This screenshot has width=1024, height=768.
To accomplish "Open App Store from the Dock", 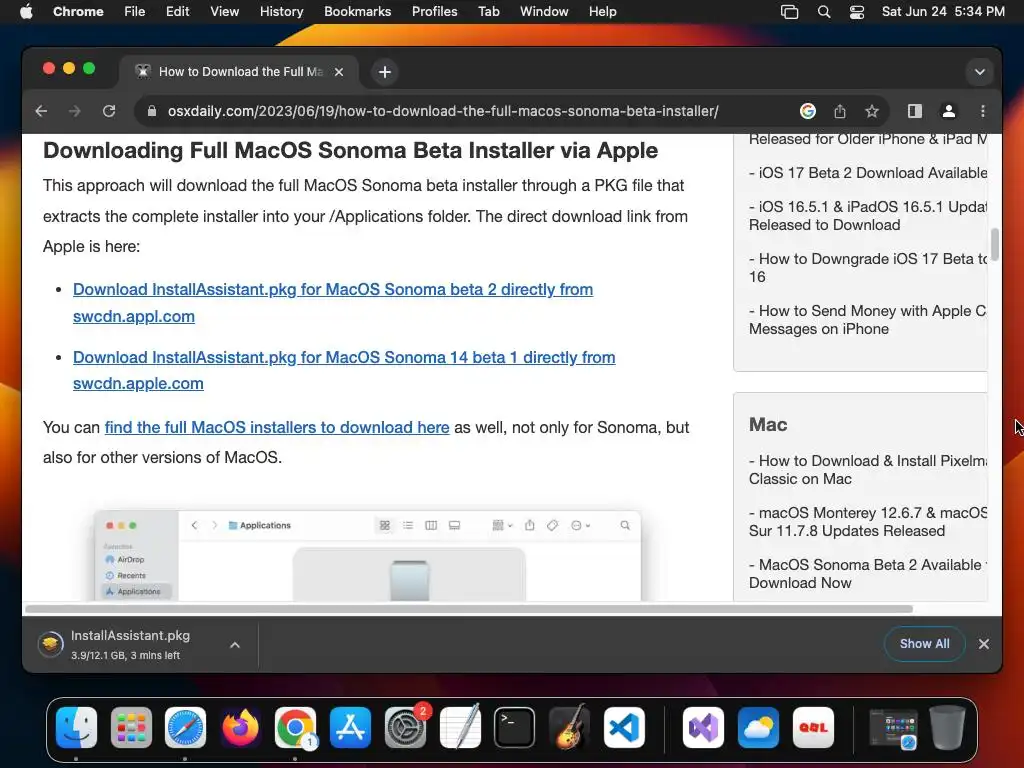I will (x=350, y=727).
